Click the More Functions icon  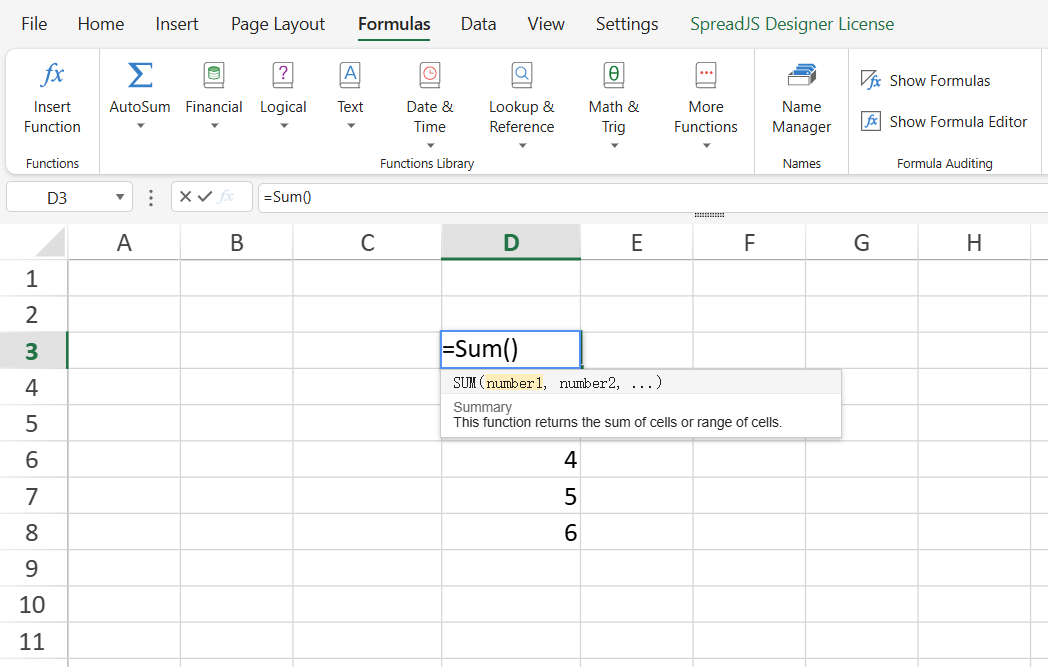click(706, 75)
